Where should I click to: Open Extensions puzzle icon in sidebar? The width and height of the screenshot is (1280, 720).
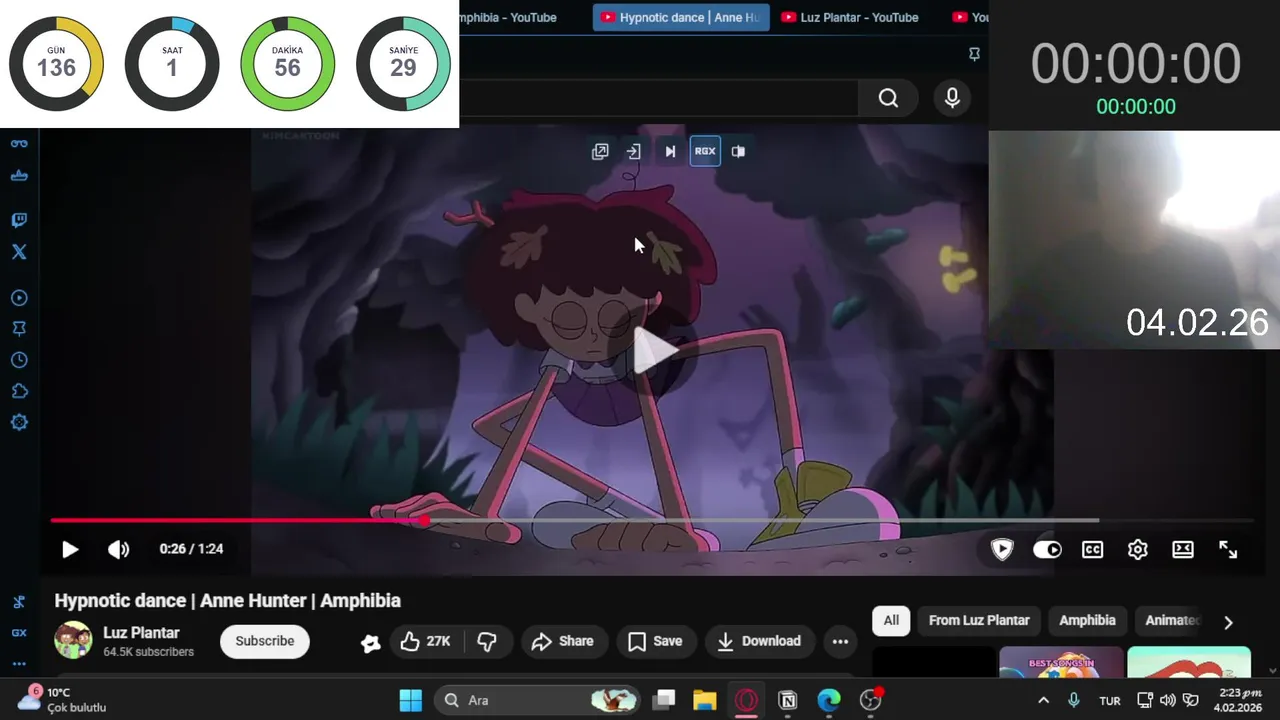tap(19, 391)
